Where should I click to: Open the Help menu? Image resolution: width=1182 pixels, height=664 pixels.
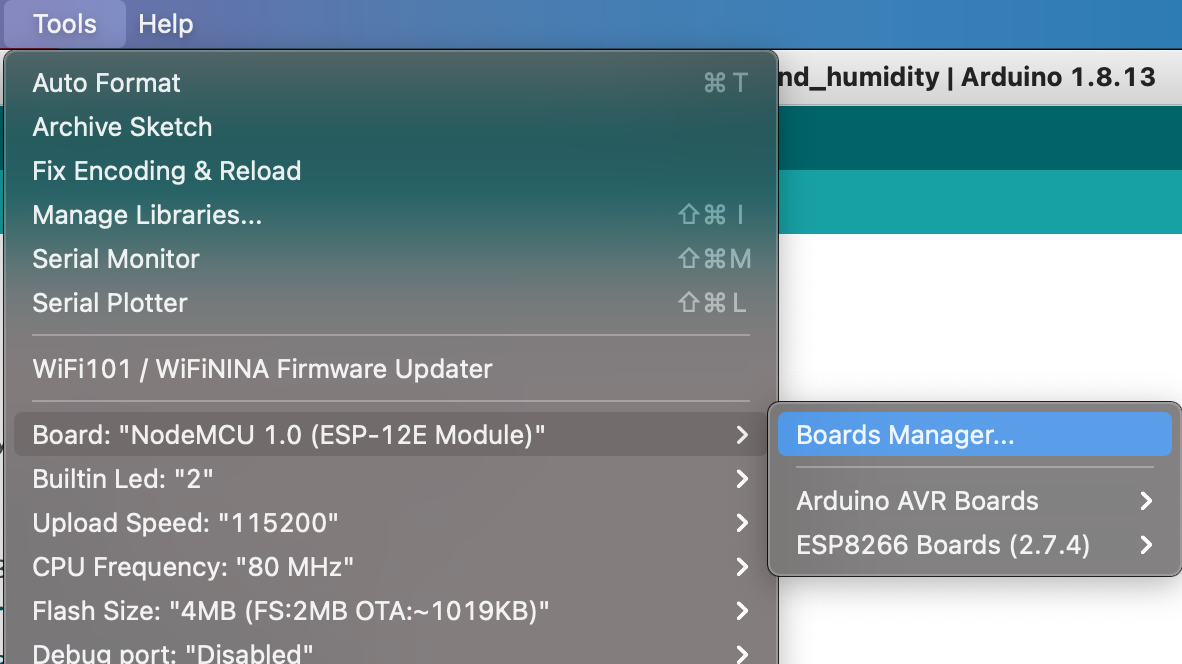point(165,24)
